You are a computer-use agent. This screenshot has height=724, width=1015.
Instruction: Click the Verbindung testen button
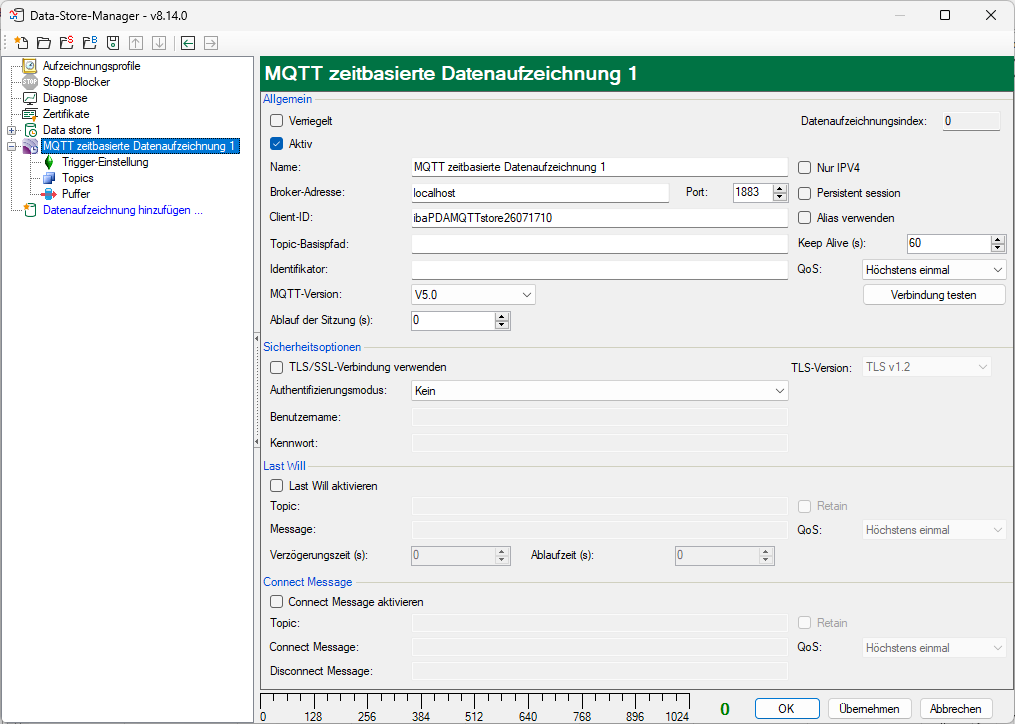933,295
